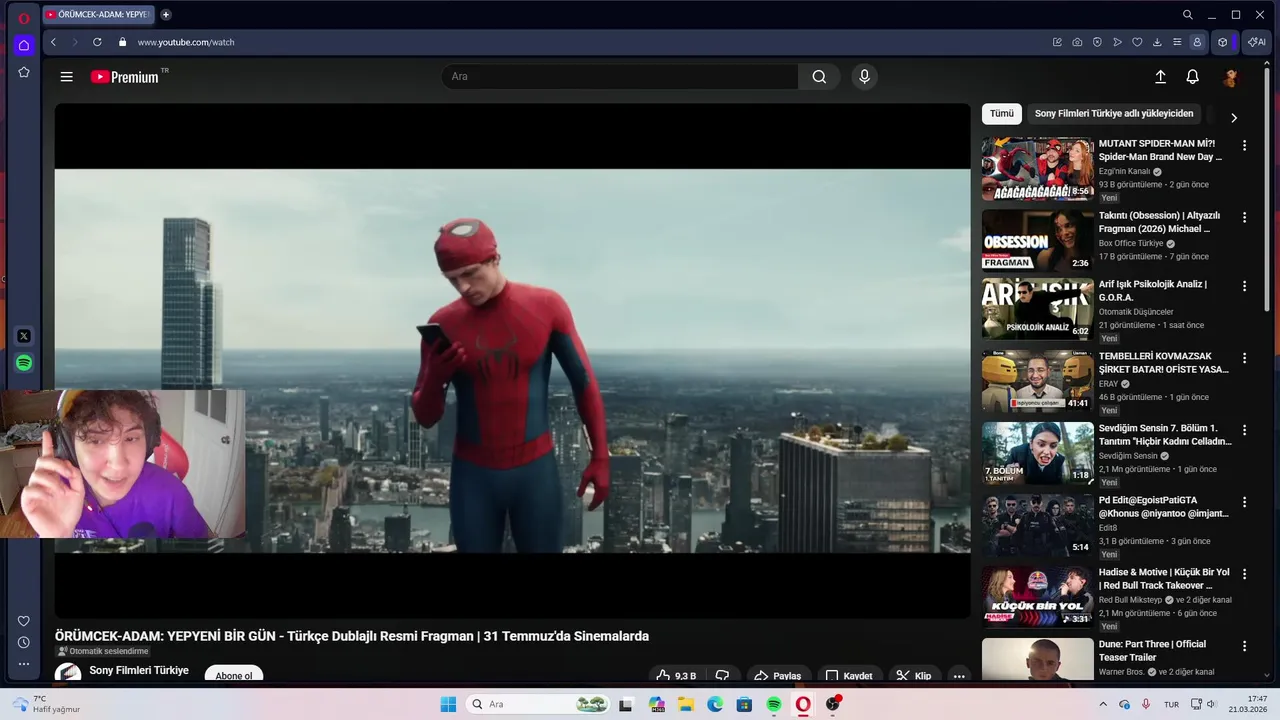The image size is (1280, 720).
Task: Open Opera sidebar bookmarks star
Action: (x=24, y=72)
